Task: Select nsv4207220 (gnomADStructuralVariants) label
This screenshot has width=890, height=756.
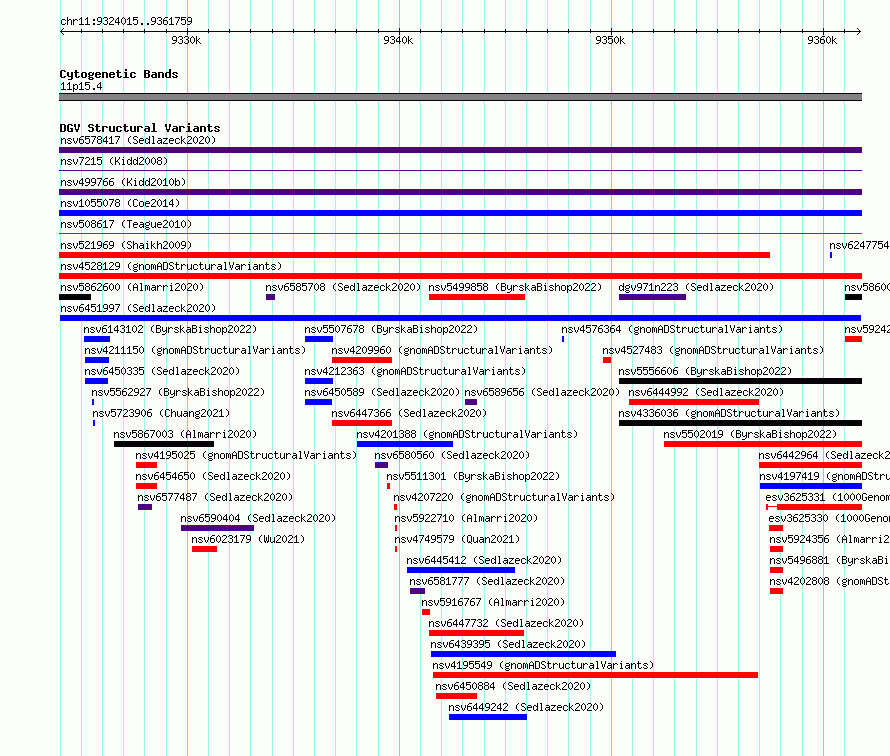Action: point(504,497)
